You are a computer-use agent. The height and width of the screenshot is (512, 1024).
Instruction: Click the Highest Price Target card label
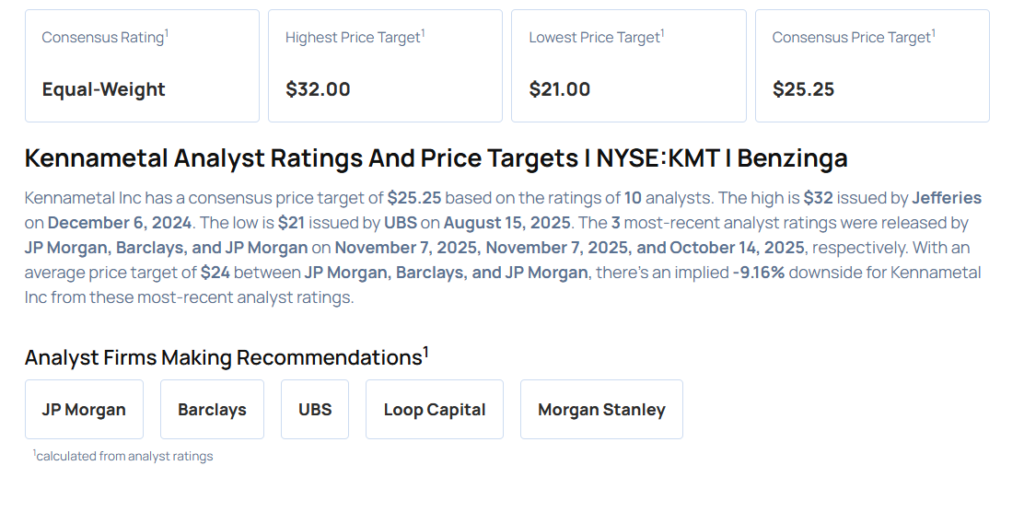point(354,38)
